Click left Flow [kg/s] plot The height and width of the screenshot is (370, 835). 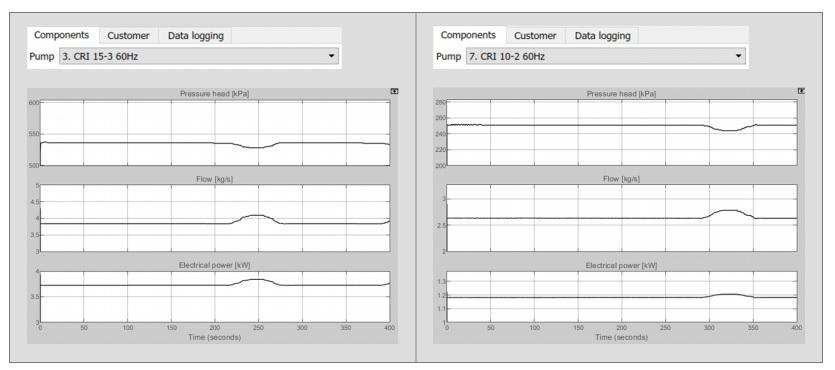[x=215, y=218]
